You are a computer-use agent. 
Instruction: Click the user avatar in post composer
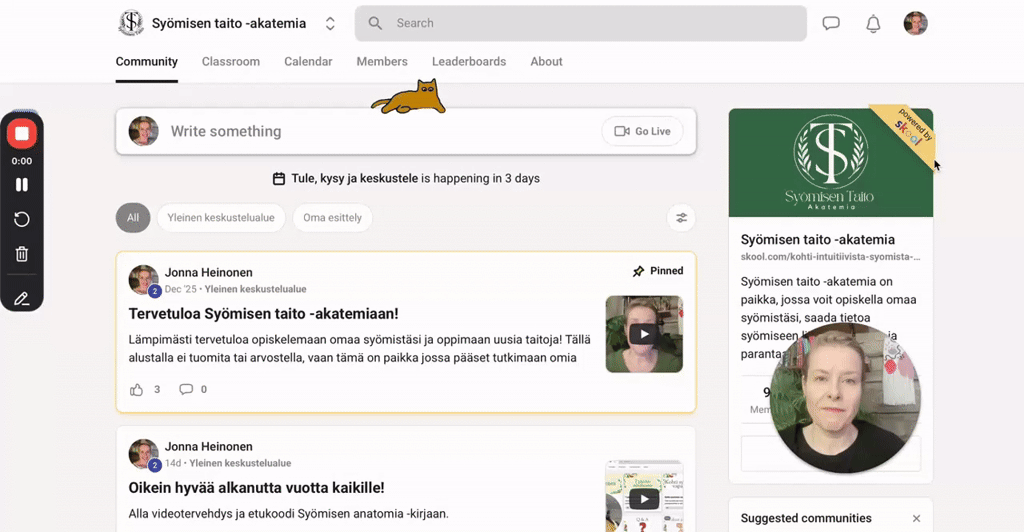[144, 131]
